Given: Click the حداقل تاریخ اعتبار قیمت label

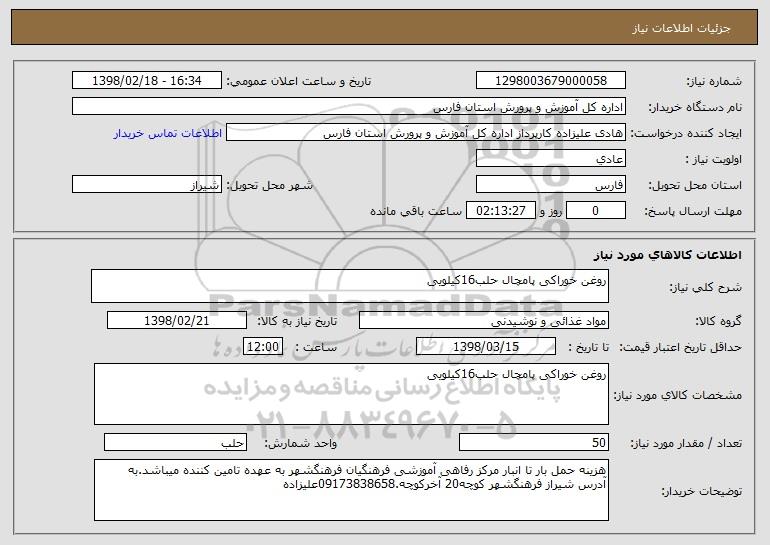Looking at the screenshot, I should [680, 348].
